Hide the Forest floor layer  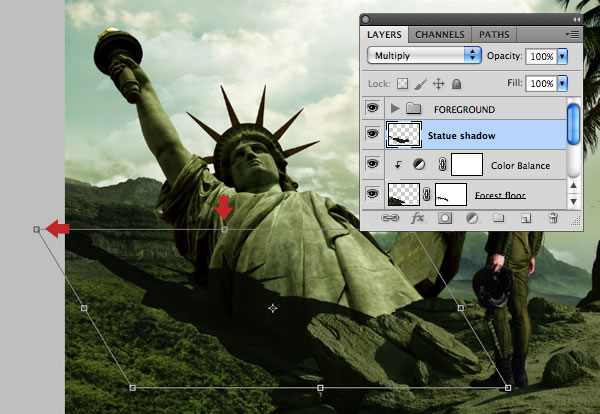point(372,194)
